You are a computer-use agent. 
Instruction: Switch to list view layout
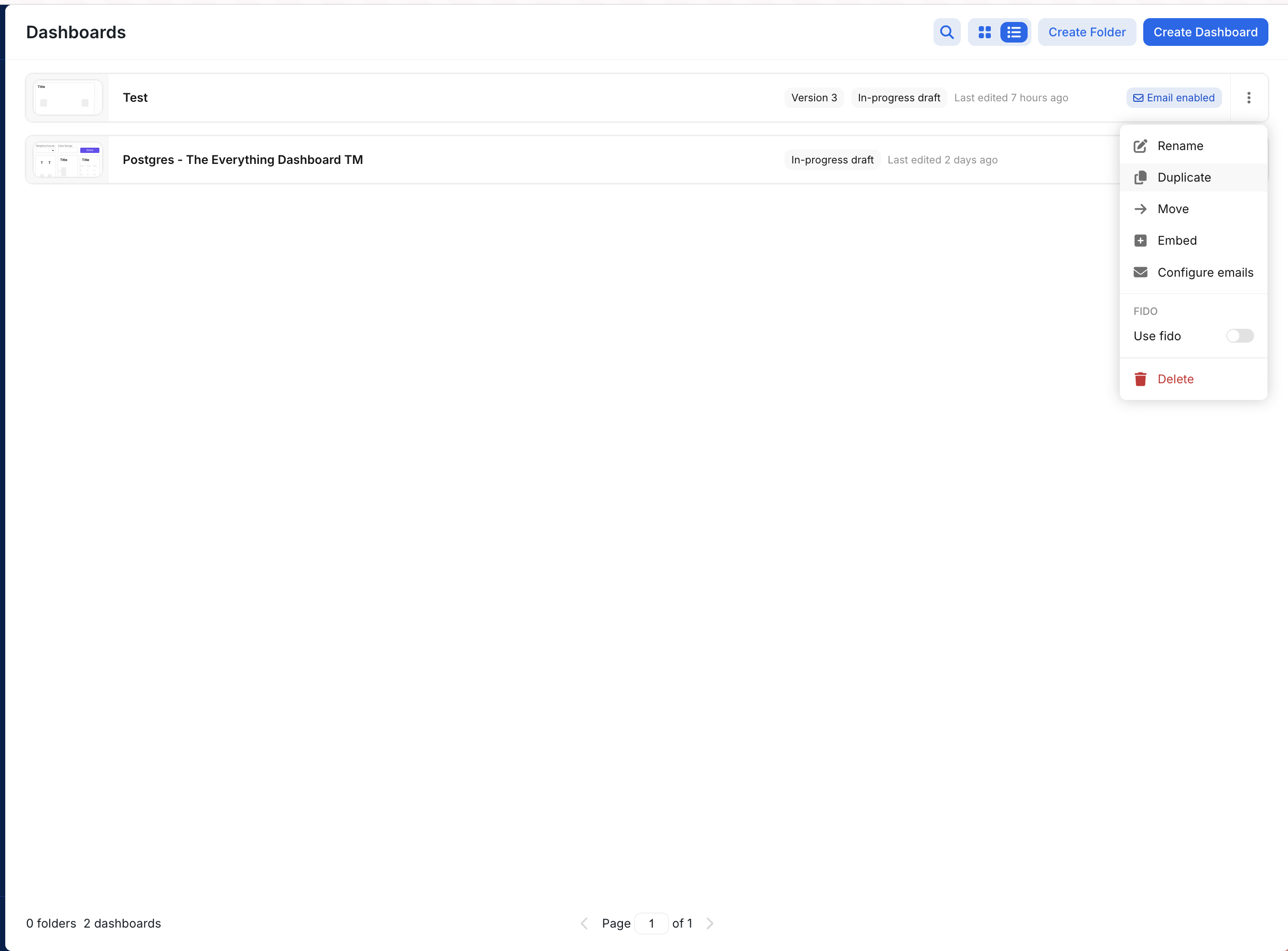tap(1013, 32)
